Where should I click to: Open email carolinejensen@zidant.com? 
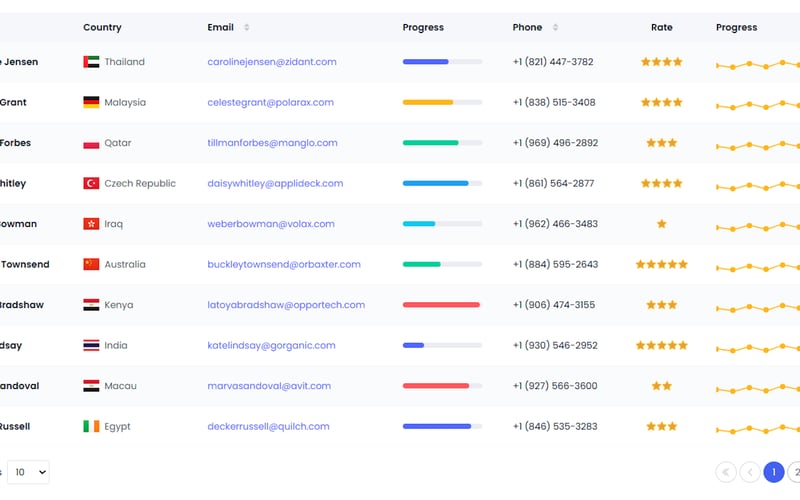pos(272,62)
